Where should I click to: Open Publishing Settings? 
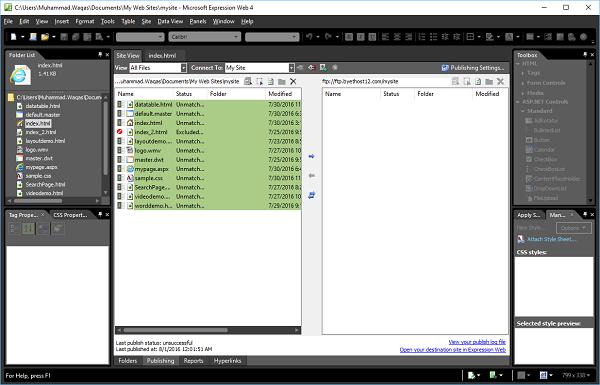473,68
